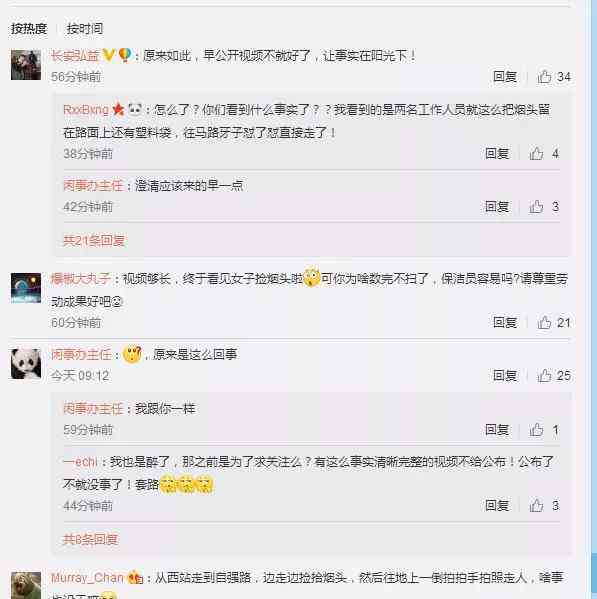Like the comment with 21 likes
The height and width of the screenshot is (599, 597).
[x=544, y=322]
